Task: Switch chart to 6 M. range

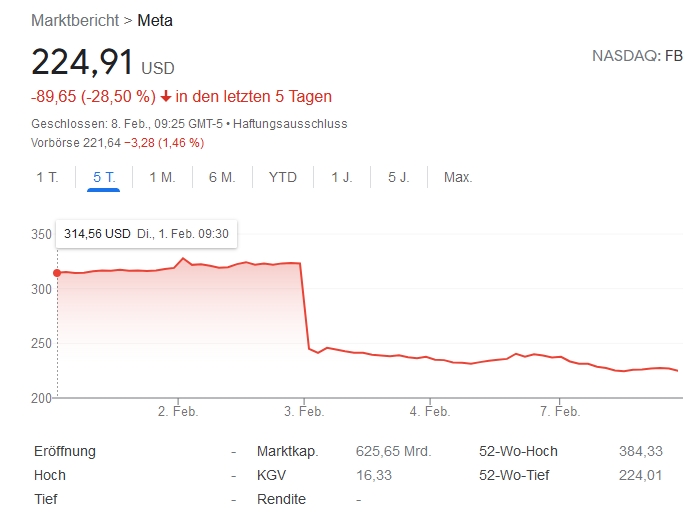Action: [222, 177]
